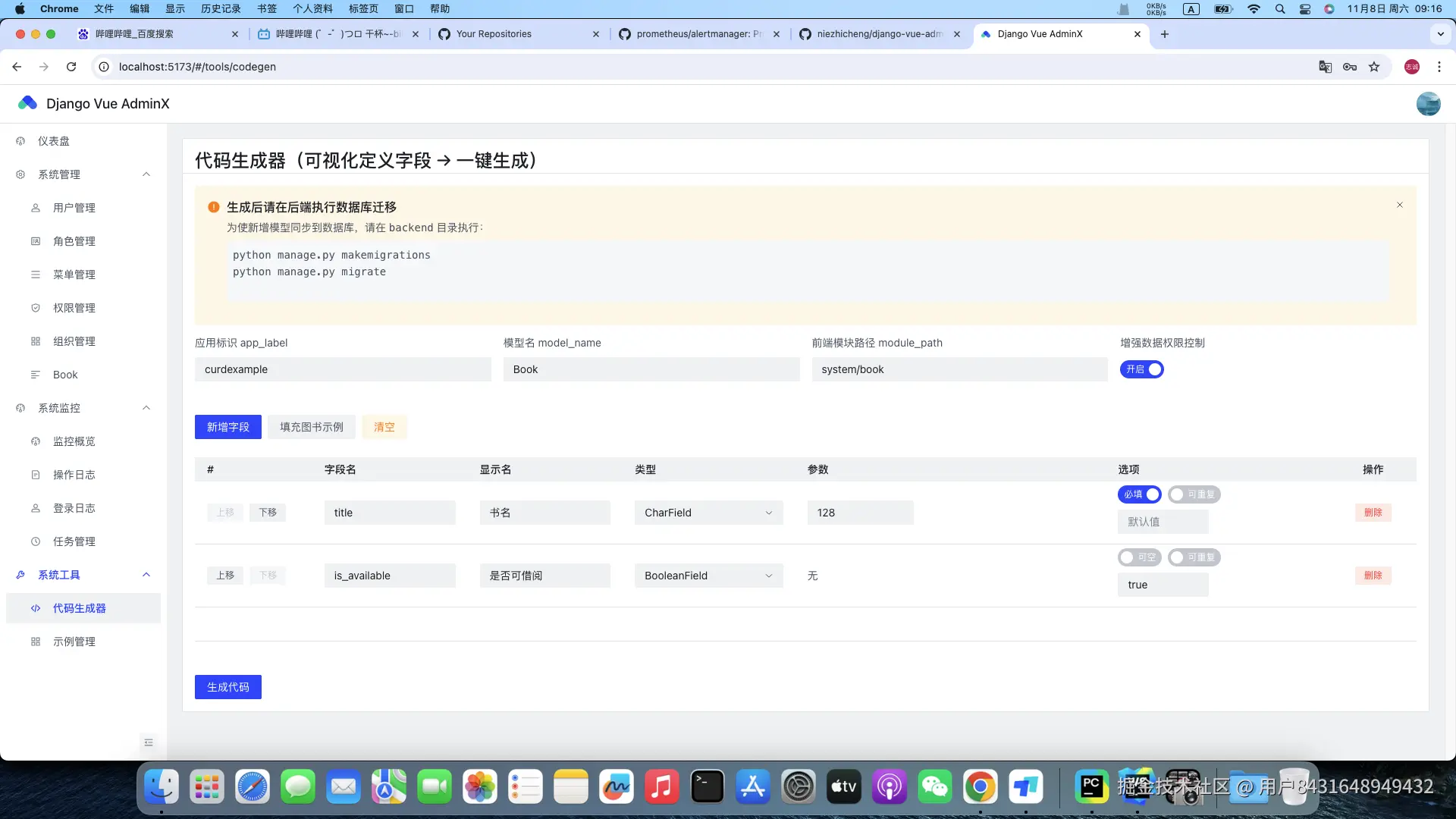This screenshot has width=1456, height=819.
Task: Open Music from the Dock
Action: tap(661, 786)
